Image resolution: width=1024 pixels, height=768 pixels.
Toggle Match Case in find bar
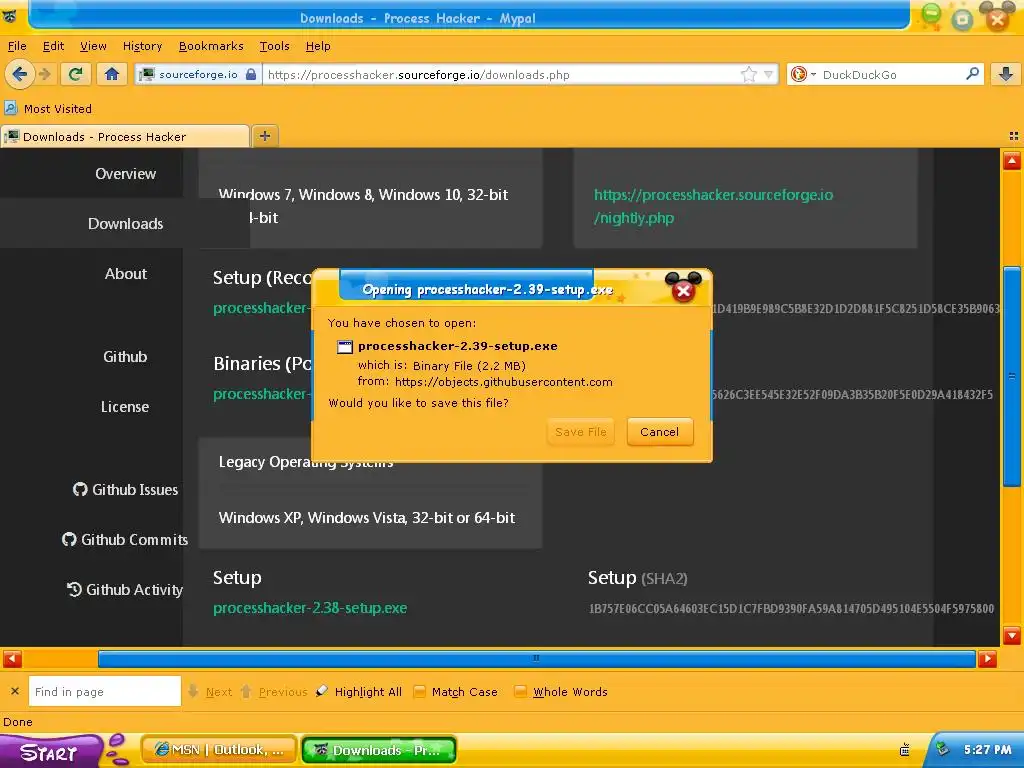456,692
